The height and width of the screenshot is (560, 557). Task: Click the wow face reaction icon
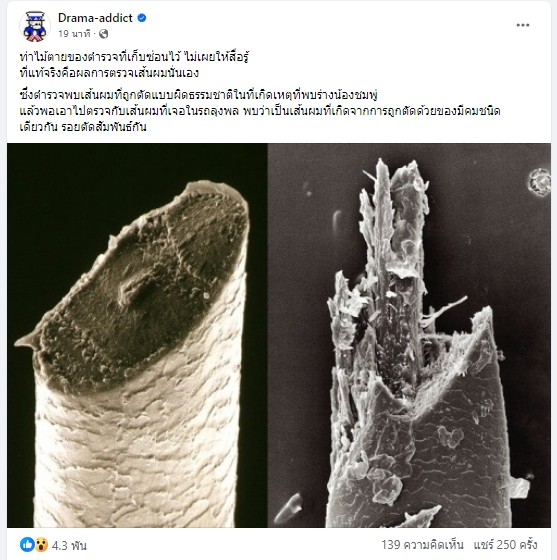pyautogui.click(x=41, y=545)
